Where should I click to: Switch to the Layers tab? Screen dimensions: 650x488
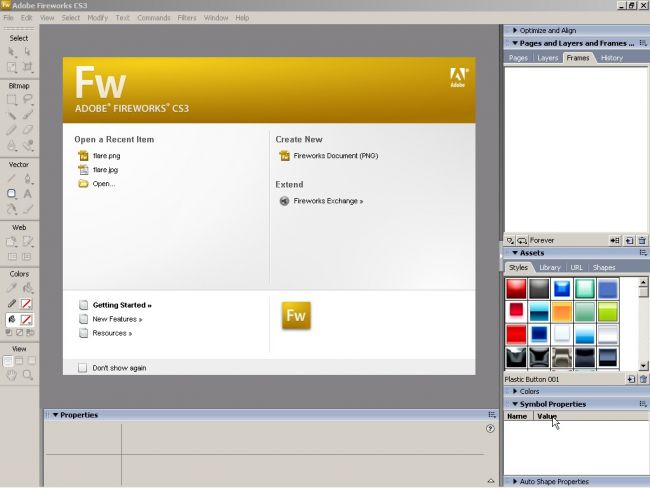click(x=548, y=58)
